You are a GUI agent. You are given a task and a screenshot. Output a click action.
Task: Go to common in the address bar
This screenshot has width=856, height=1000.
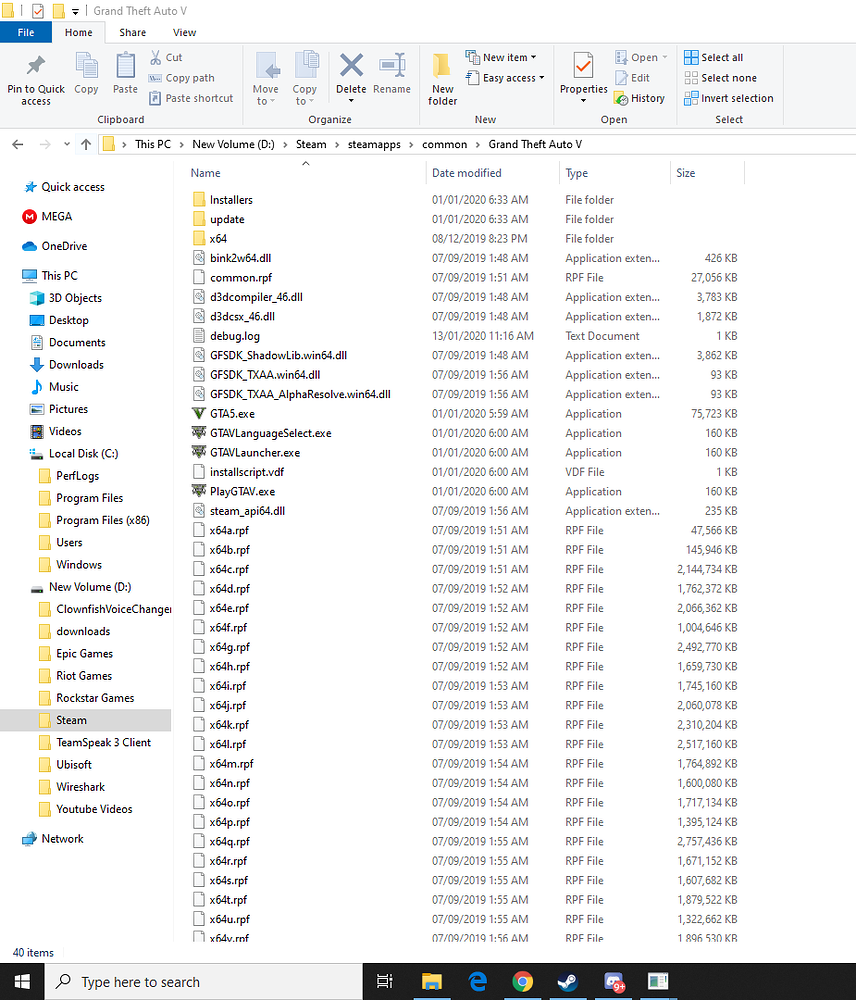tap(445, 145)
